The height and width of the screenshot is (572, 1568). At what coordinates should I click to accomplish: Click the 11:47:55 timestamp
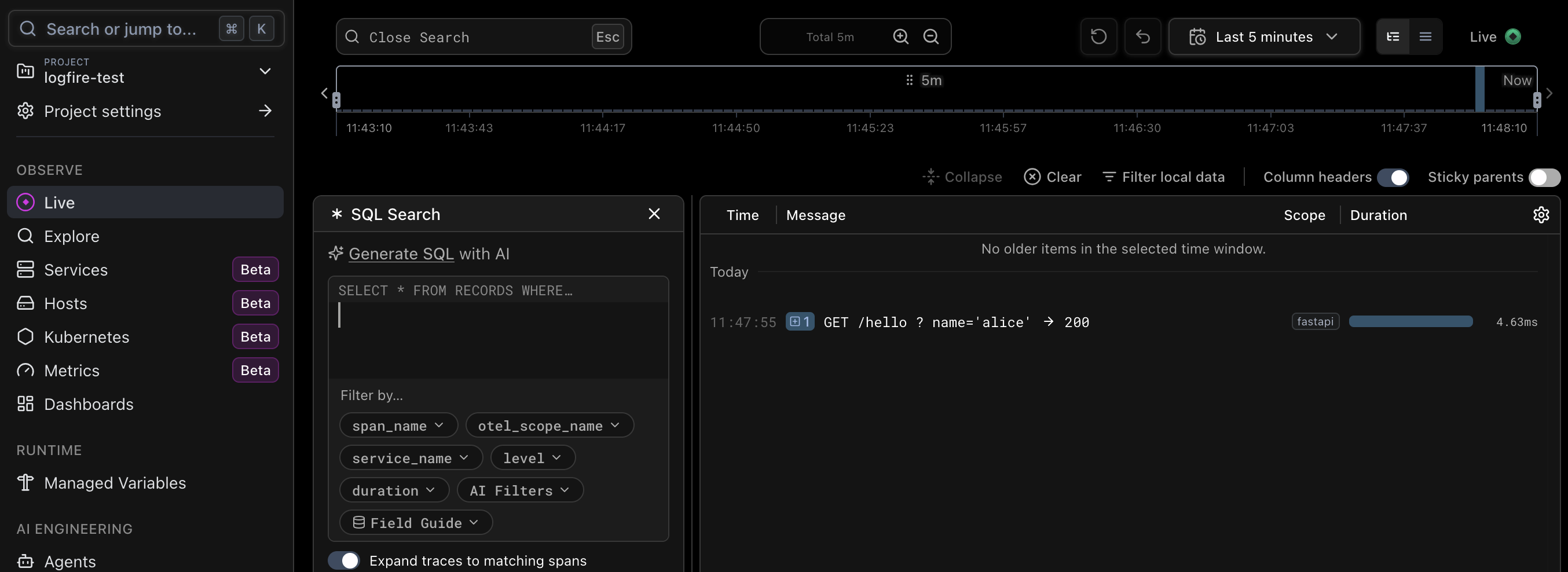[743, 322]
